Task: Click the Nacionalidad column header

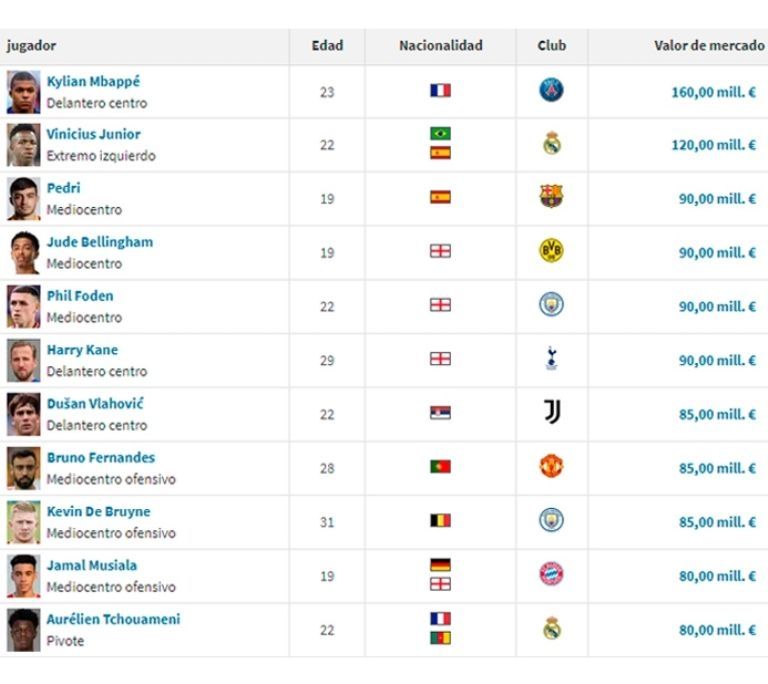Action: pos(440,46)
